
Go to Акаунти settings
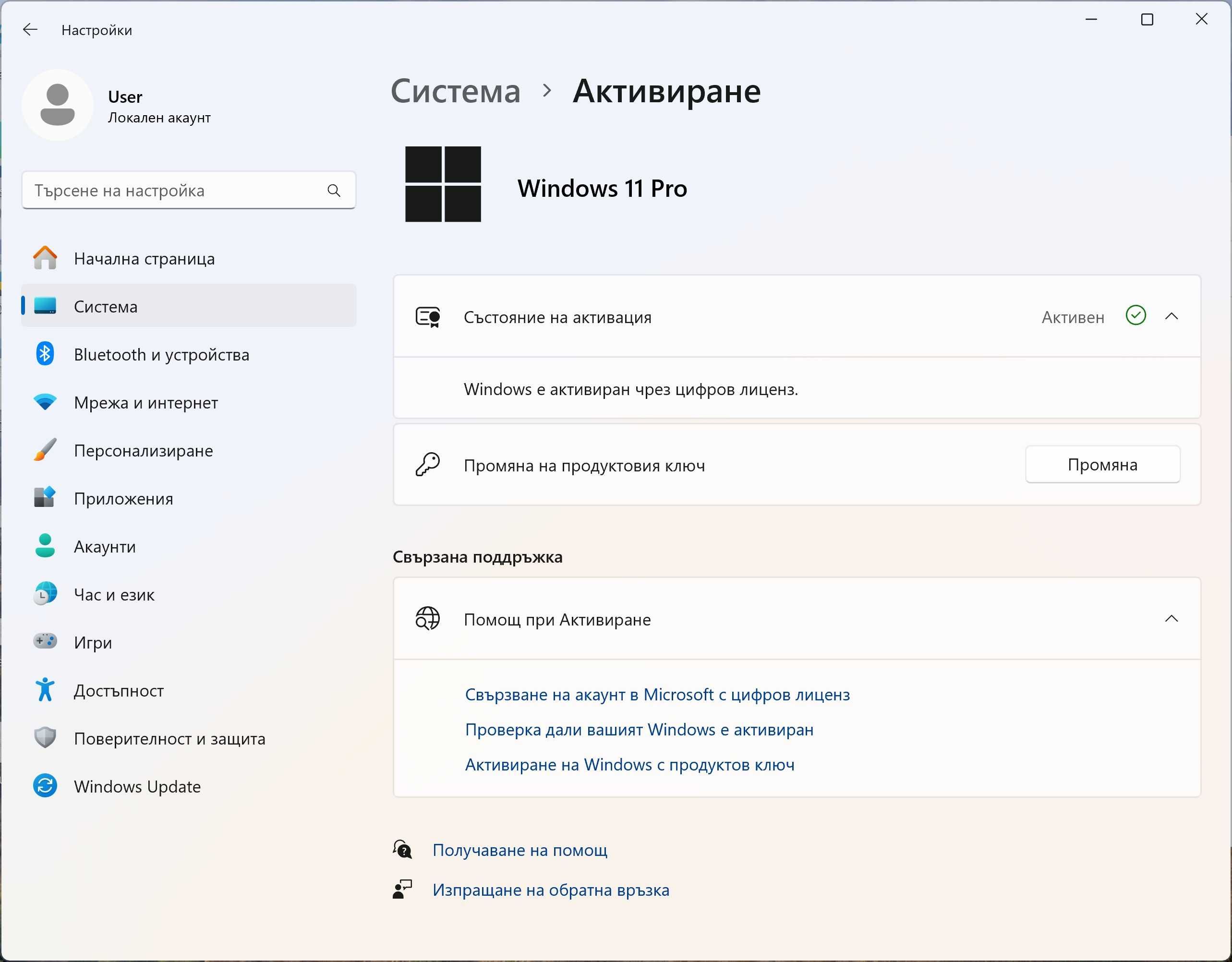coord(189,546)
